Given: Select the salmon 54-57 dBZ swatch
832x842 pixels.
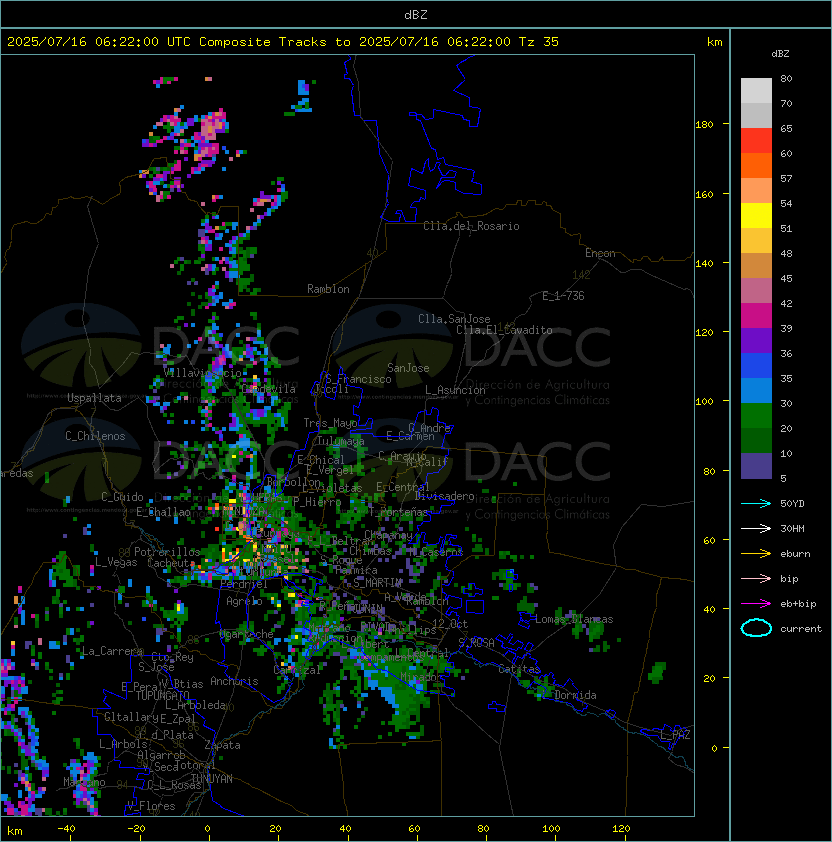Looking at the screenshot, I should point(756,191).
